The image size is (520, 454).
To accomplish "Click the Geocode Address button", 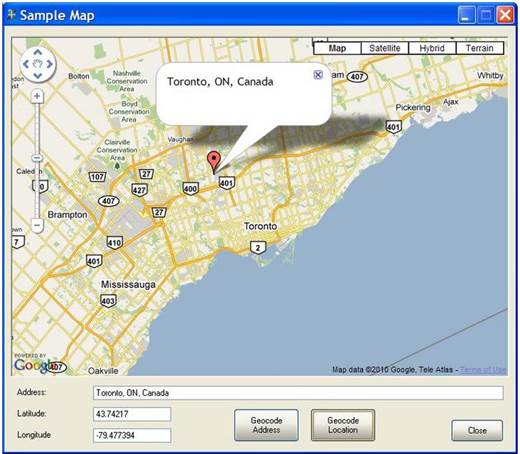I will pos(266,425).
